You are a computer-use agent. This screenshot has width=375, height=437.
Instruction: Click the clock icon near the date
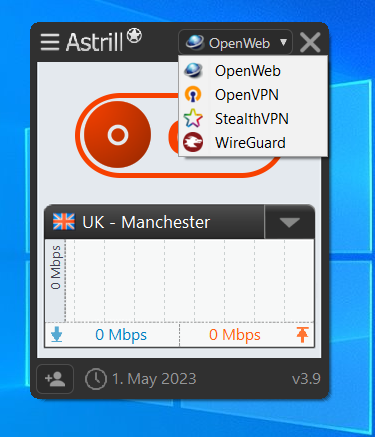click(x=96, y=379)
